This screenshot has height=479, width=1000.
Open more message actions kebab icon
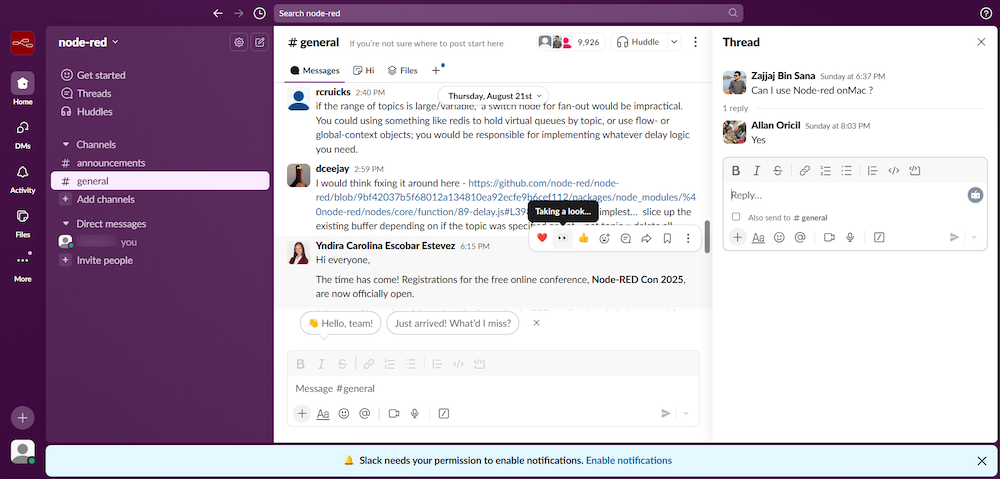point(688,238)
